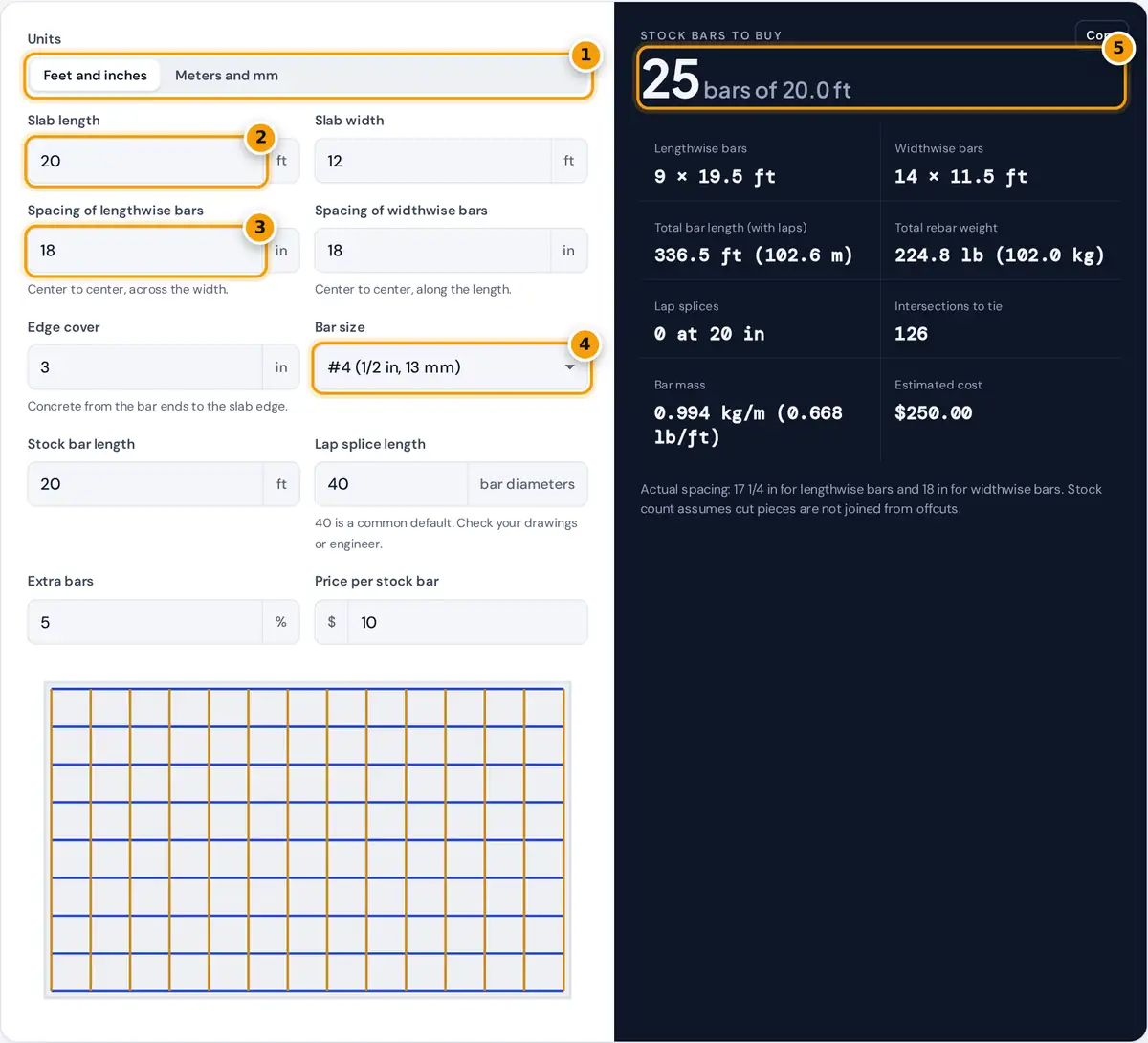Click the Slab length field
Screen dimensions: 1148x1043
(145, 161)
